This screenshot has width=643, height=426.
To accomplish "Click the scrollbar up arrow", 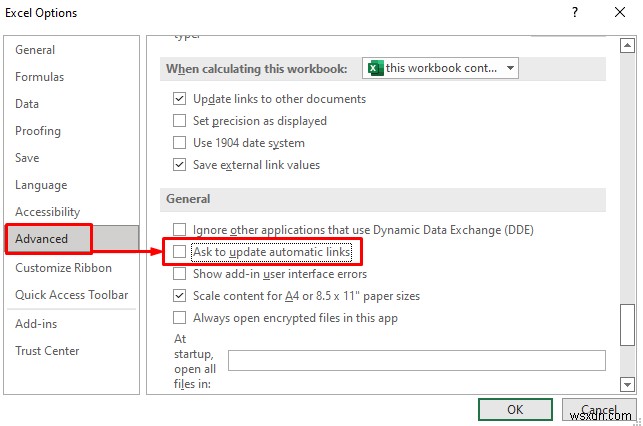I will click(627, 46).
